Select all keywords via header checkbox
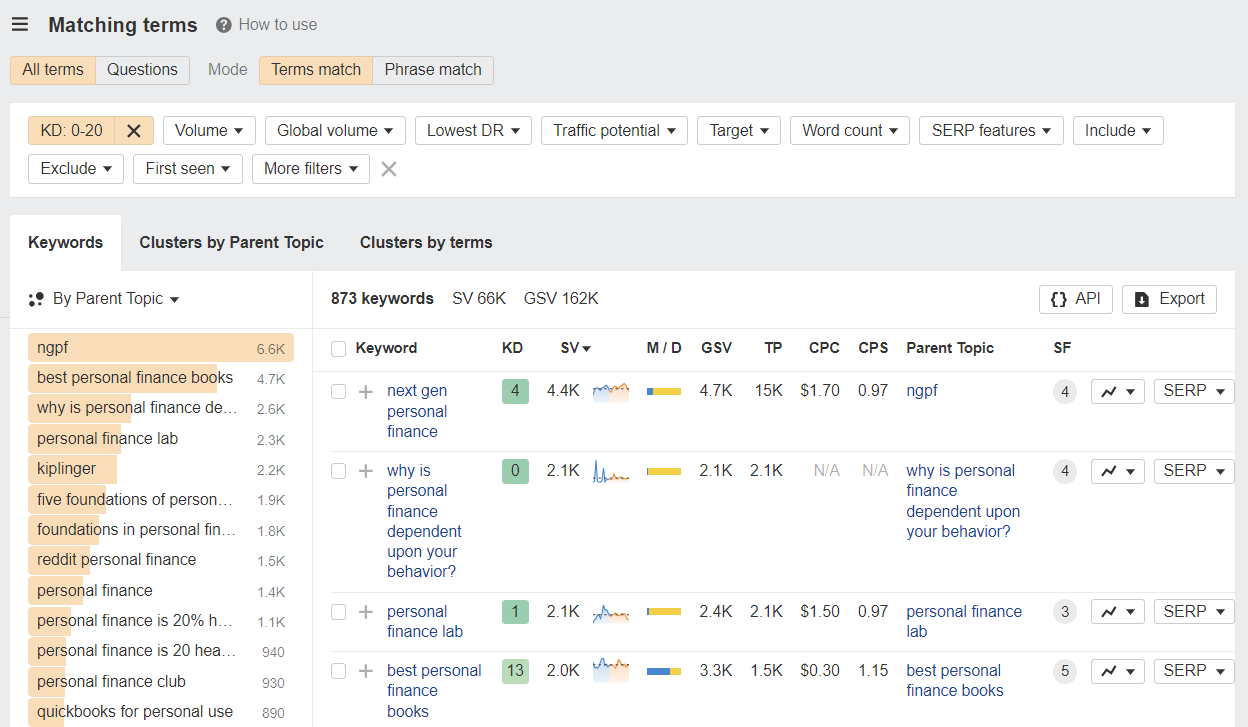Viewport: 1248px width, 727px height. [337, 347]
